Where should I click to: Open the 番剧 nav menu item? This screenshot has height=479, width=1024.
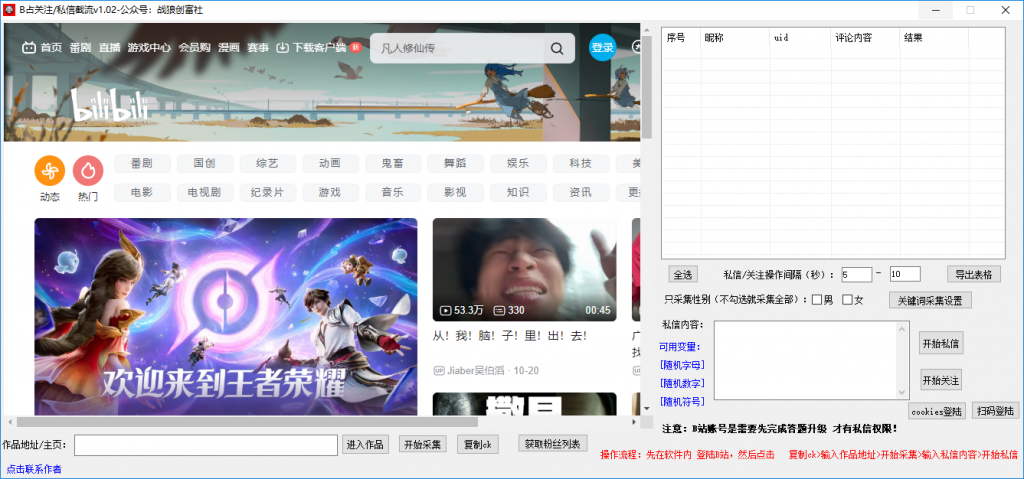coord(80,48)
